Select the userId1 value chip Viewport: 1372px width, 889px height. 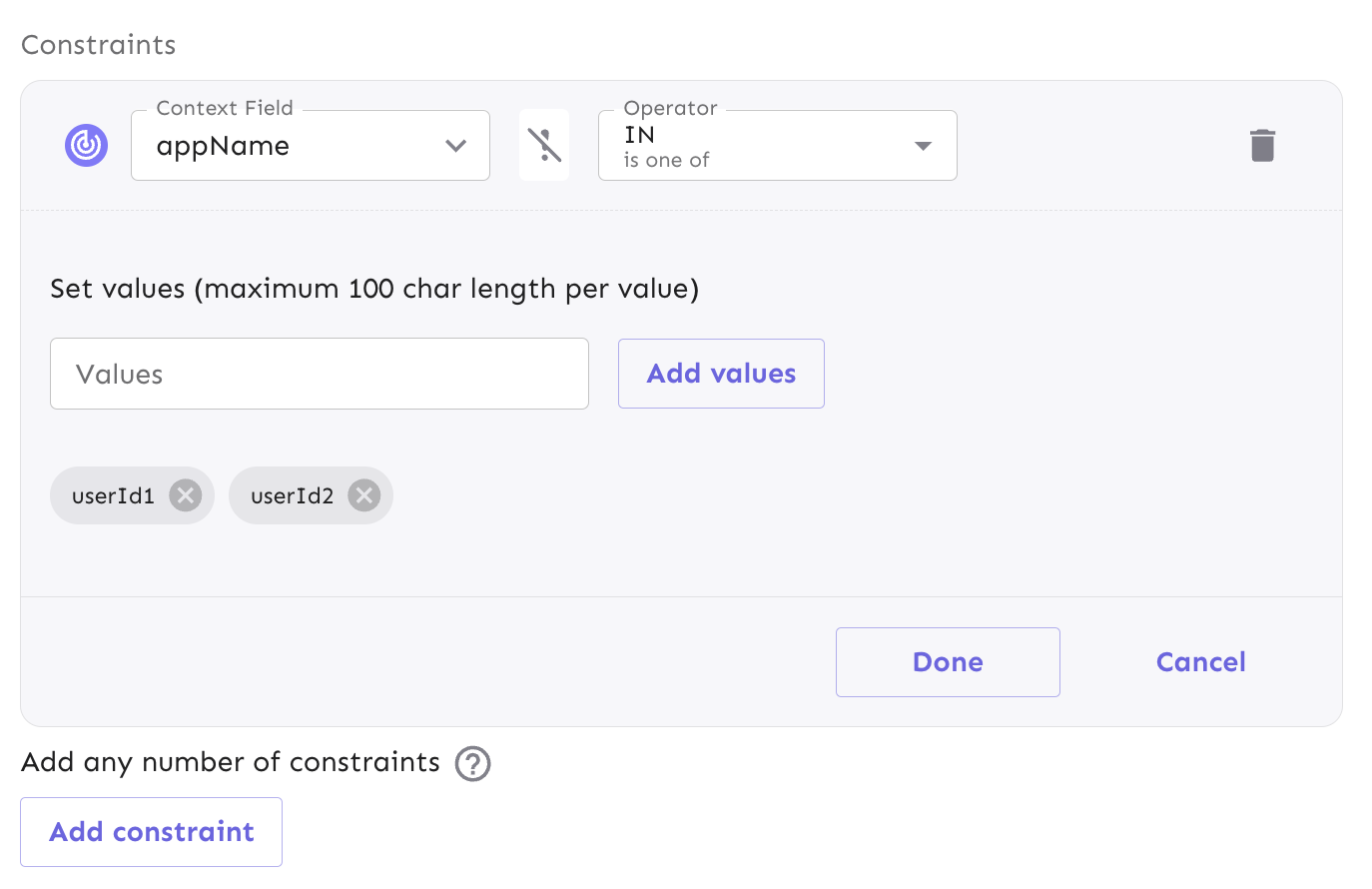[x=115, y=494]
